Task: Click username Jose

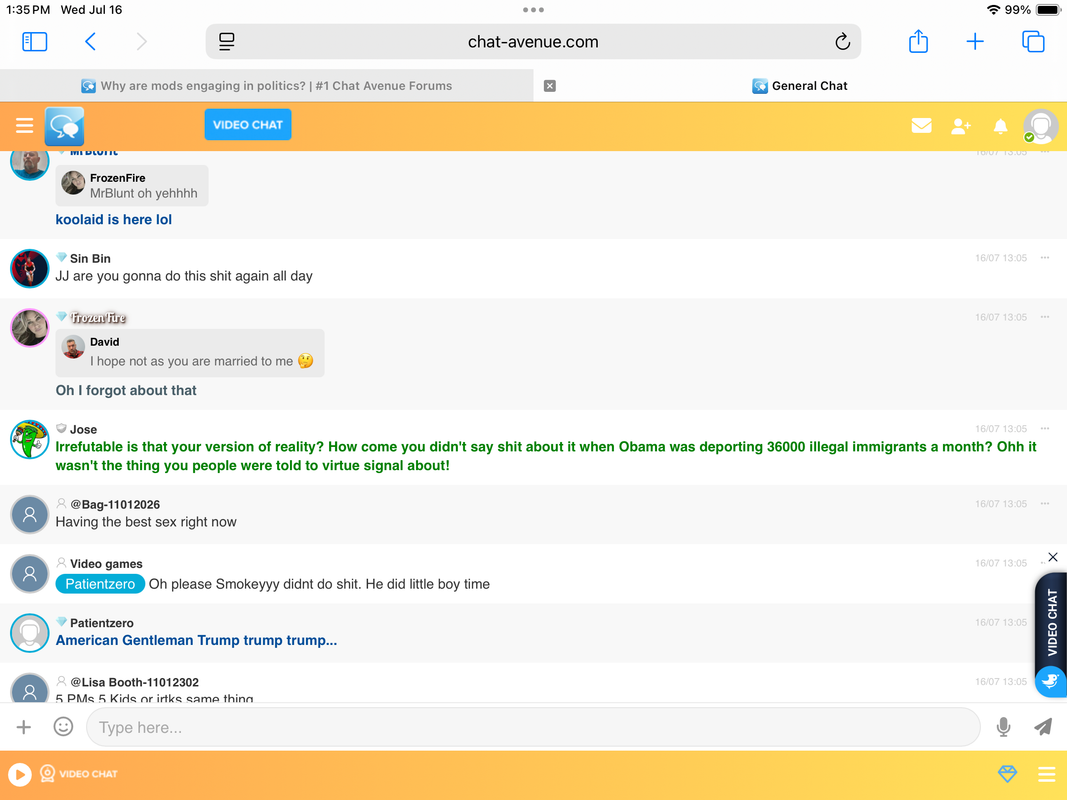Action: (83, 429)
